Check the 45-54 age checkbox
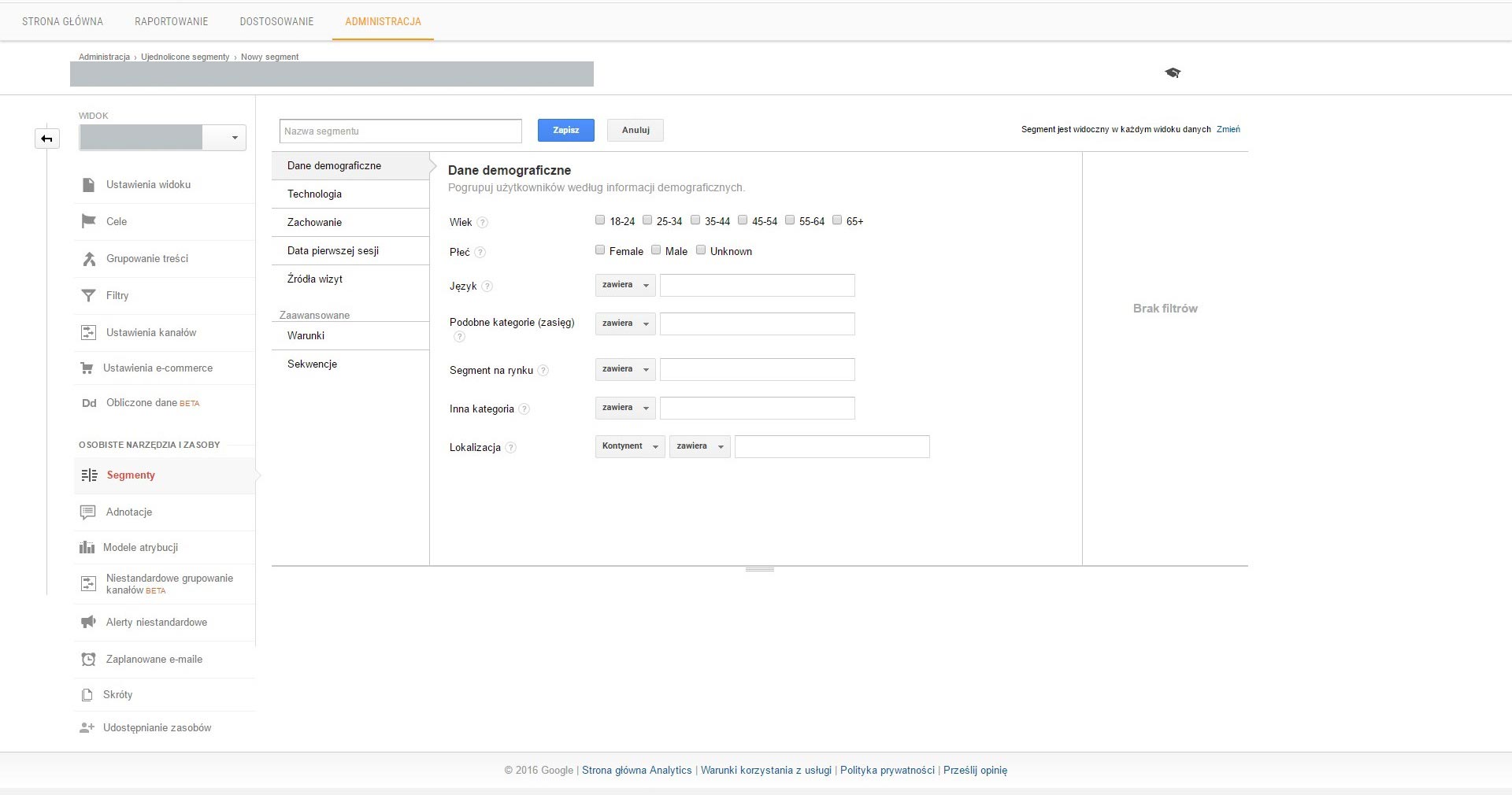Screen dimensions: 1512x795 click(743, 220)
